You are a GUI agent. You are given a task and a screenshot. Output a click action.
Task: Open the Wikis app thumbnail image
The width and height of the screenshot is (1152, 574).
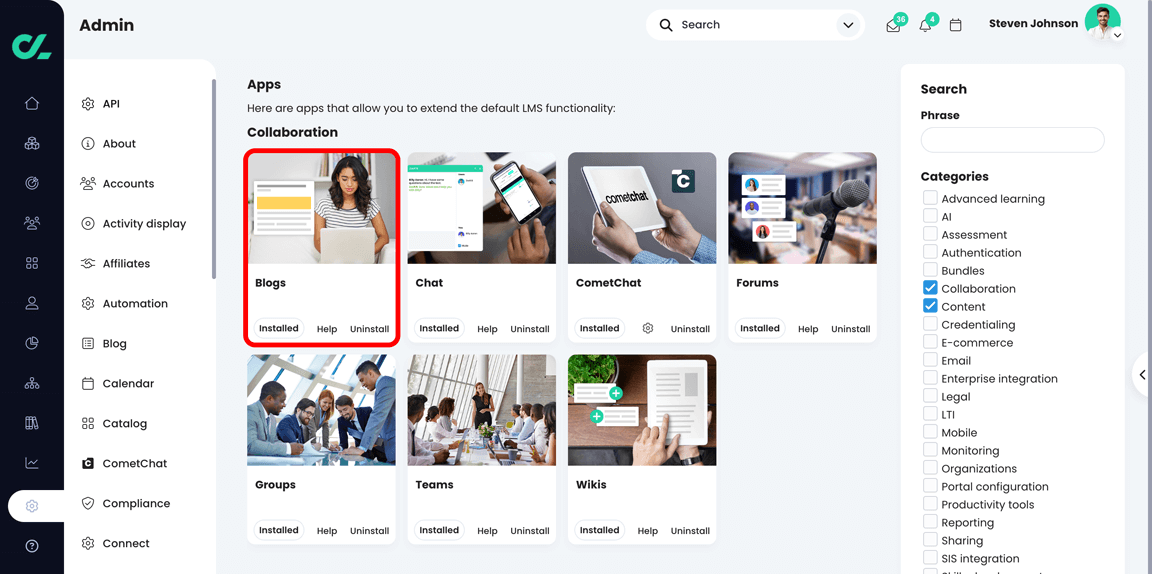point(642,410)
